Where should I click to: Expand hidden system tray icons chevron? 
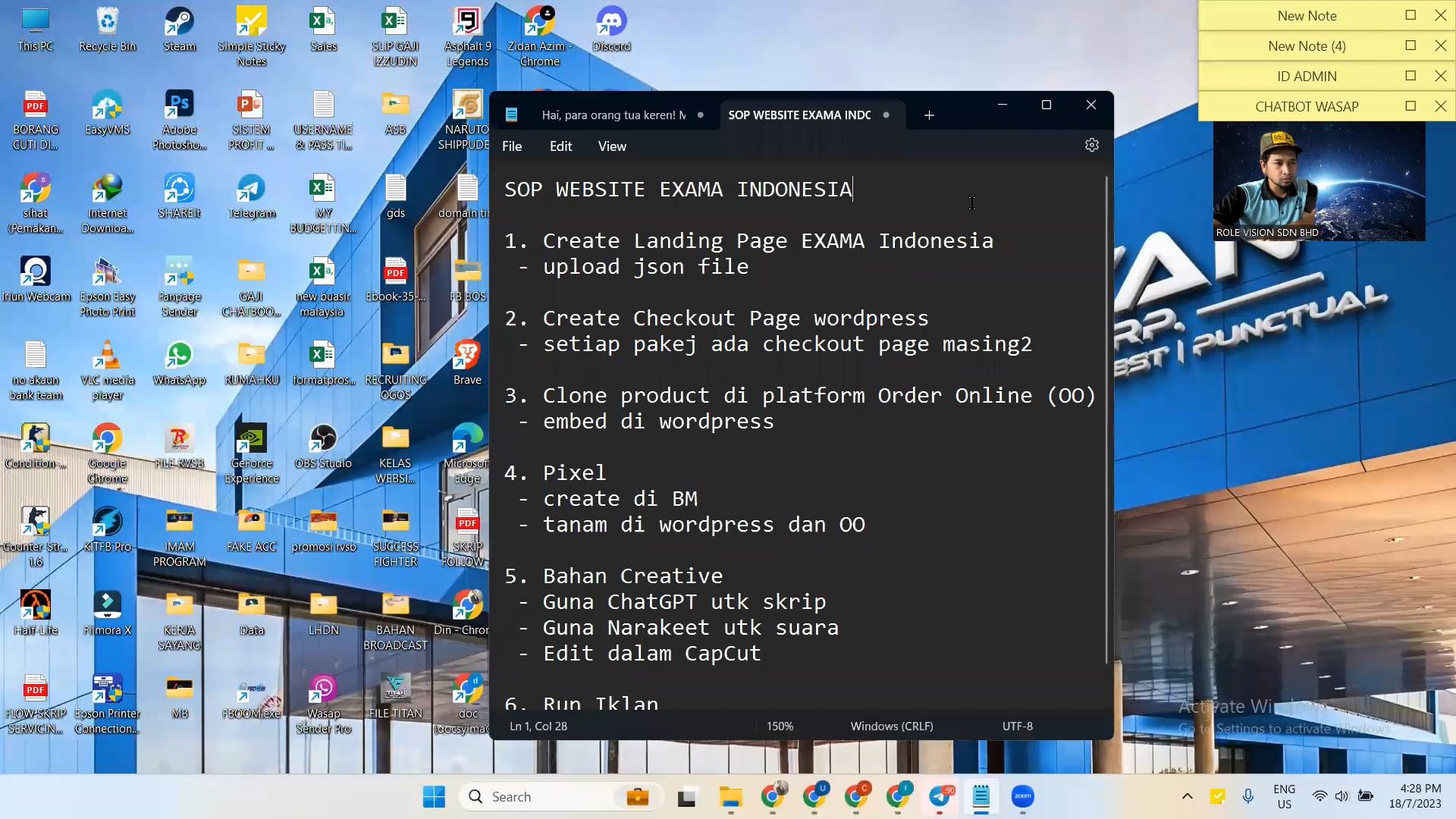[x=1188, y=796]
